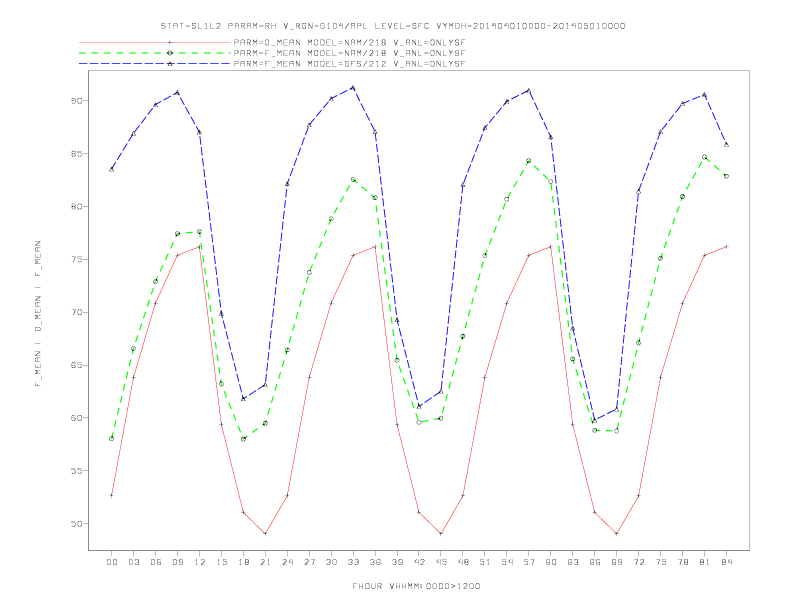This screenshot has width=792, height=612.
Task: Click forecast hour 69 on x-axis
Action: click(617, 562)
